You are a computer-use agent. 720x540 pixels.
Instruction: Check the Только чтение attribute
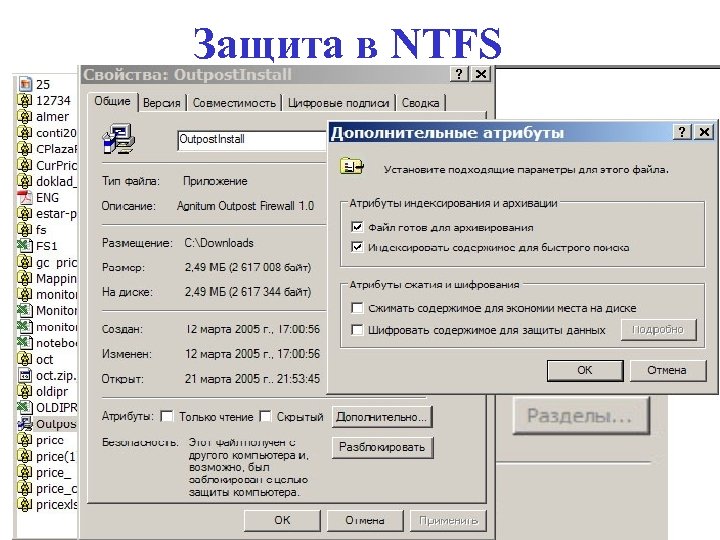click(167, 416)
